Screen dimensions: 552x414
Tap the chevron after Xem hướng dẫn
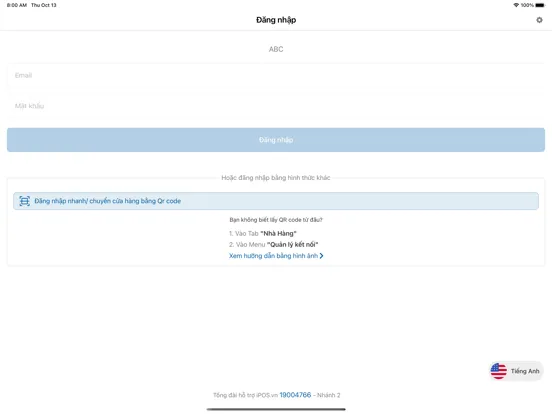321,256
